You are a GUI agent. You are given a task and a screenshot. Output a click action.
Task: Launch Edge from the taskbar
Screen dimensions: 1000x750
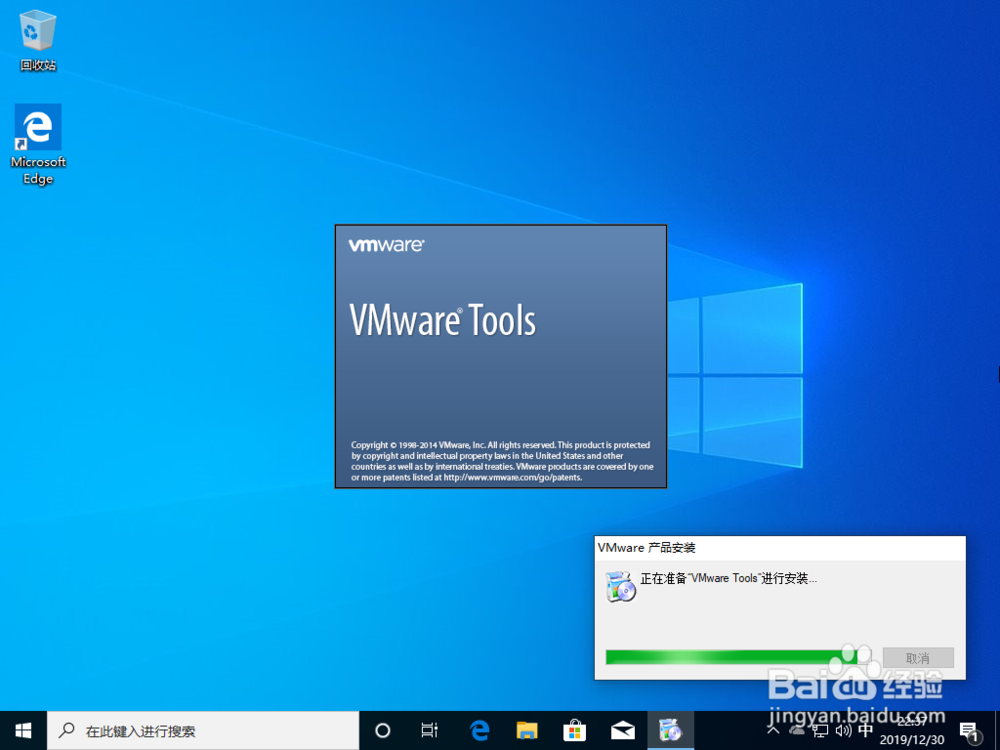click(x=479, y=731)
